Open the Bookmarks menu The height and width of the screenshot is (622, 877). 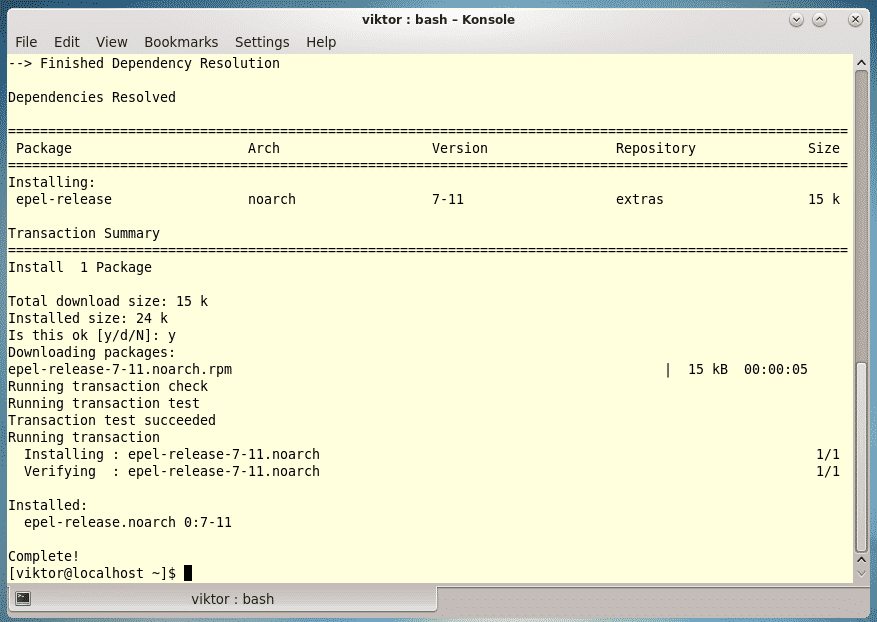pyautogui.click(x=181, y=42)
